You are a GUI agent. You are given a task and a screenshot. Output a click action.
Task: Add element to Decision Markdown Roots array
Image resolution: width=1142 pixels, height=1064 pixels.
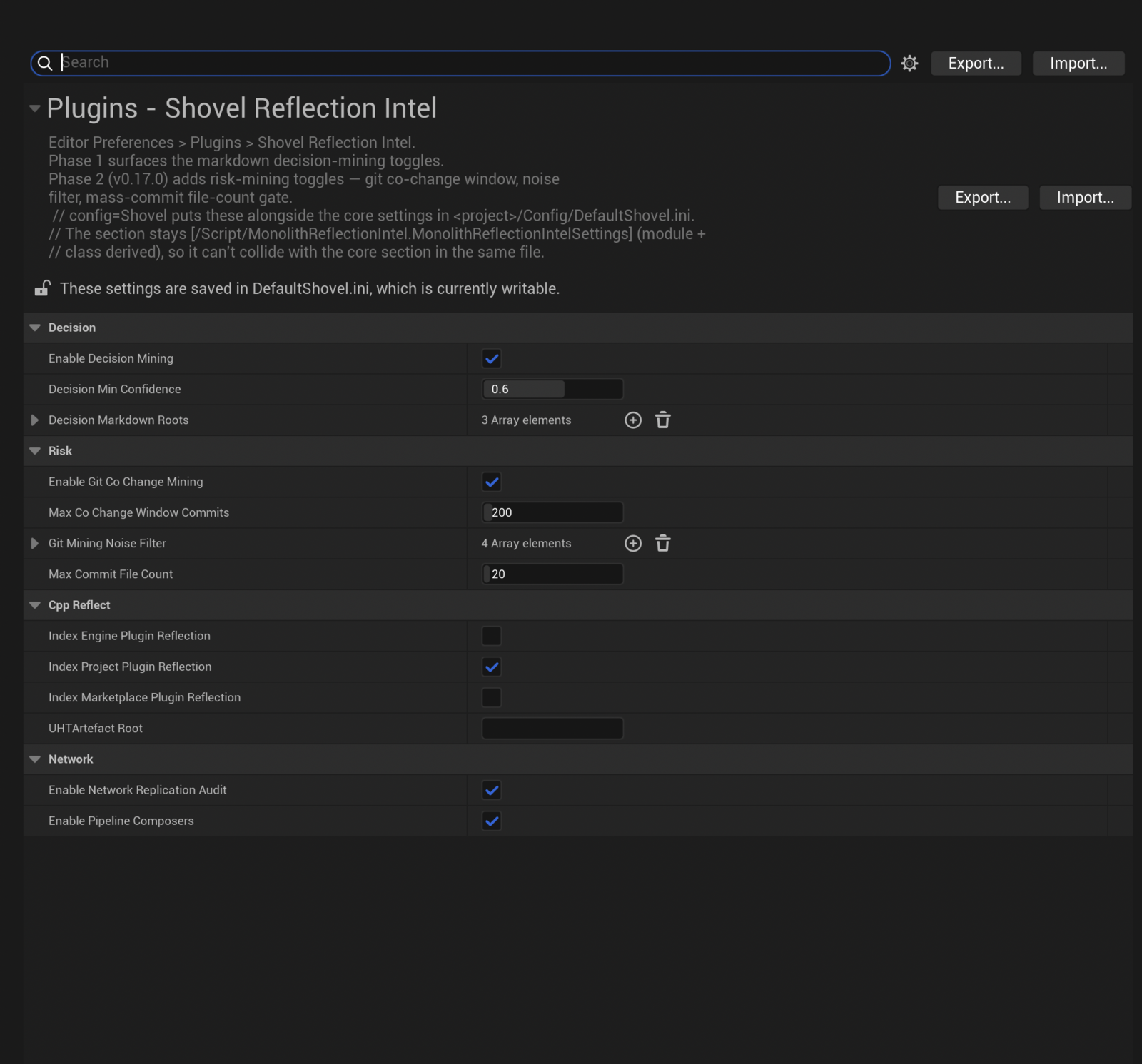[633, 420]
